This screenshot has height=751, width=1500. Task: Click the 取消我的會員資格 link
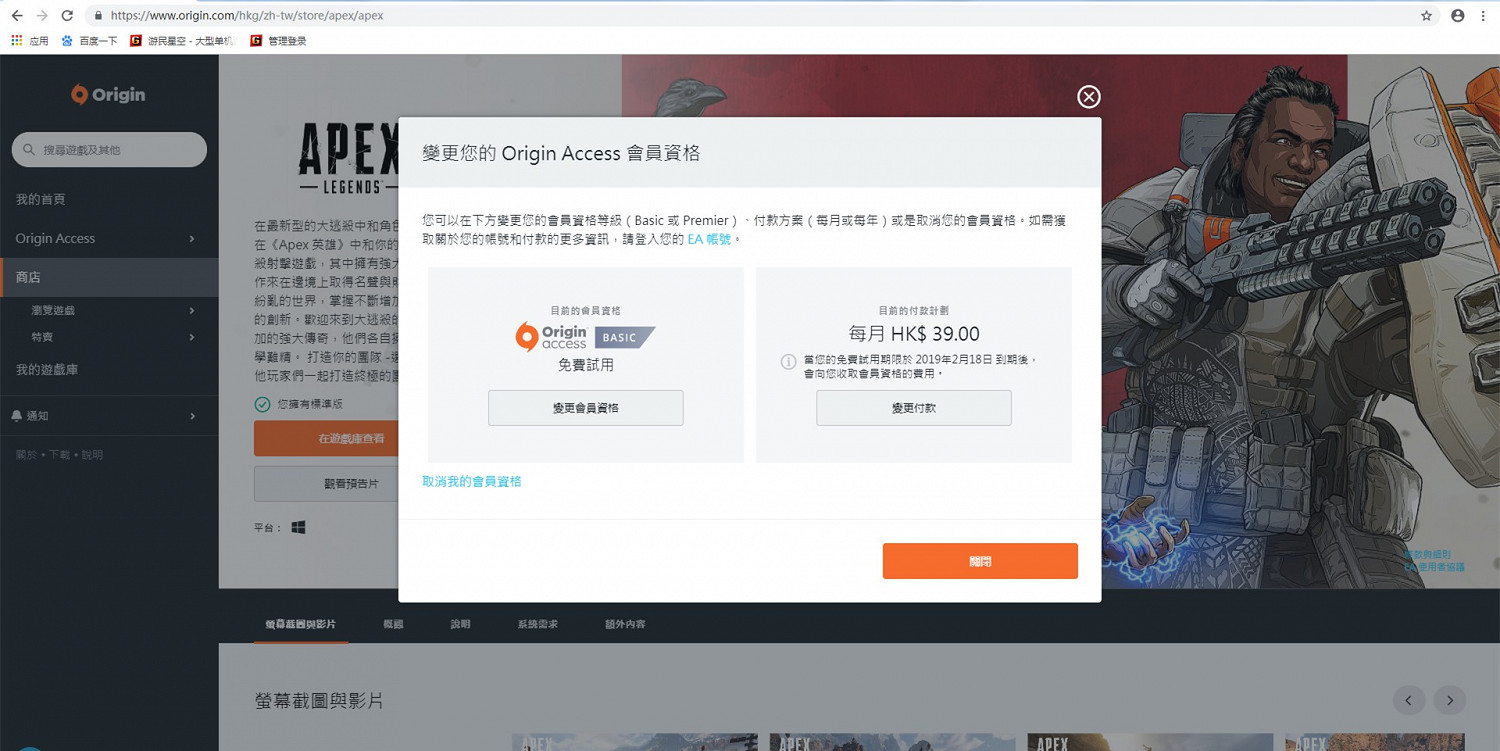[471, 481]
